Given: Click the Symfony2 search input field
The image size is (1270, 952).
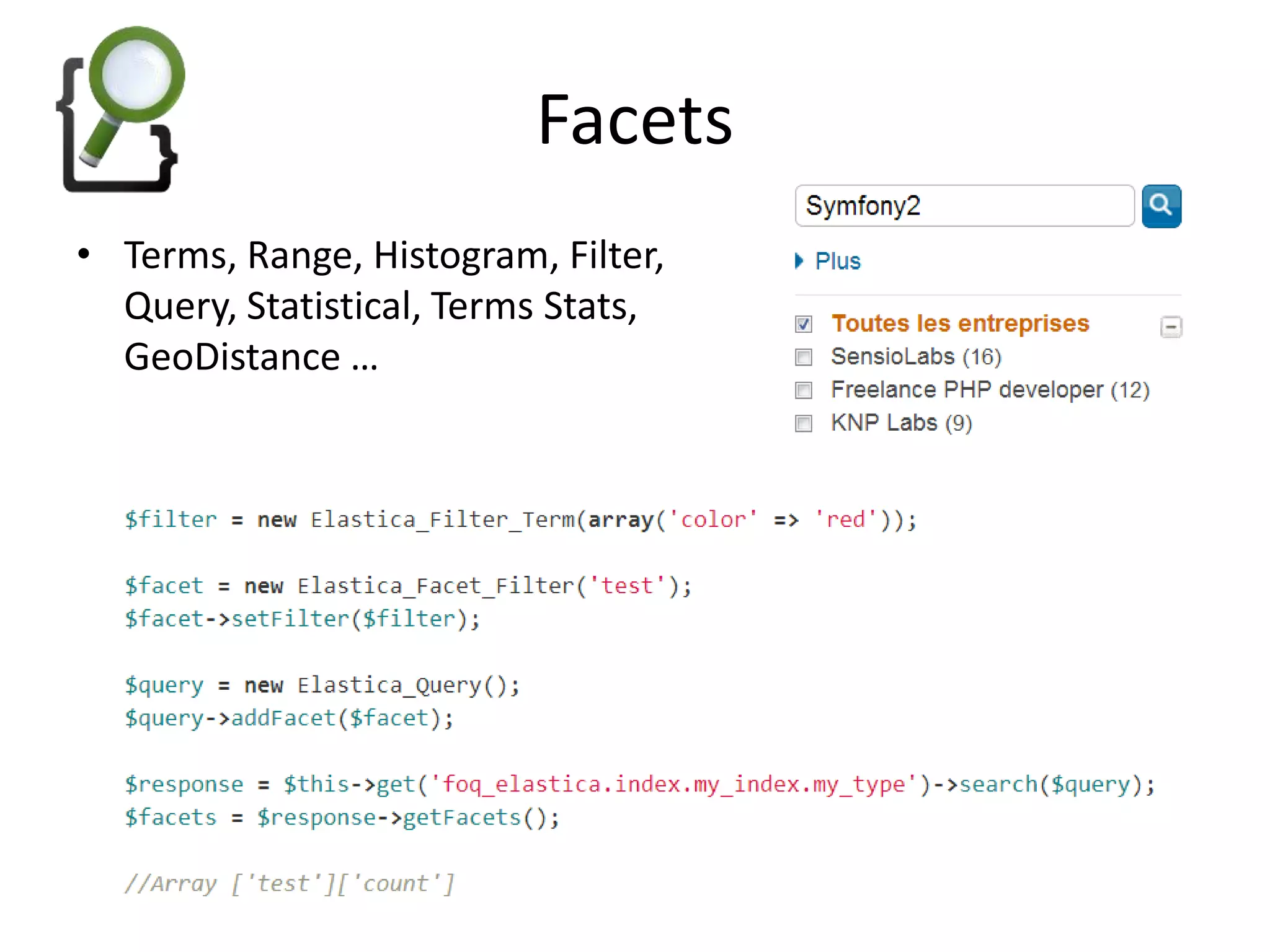Looking at the screenshot, I should [965, 206].
